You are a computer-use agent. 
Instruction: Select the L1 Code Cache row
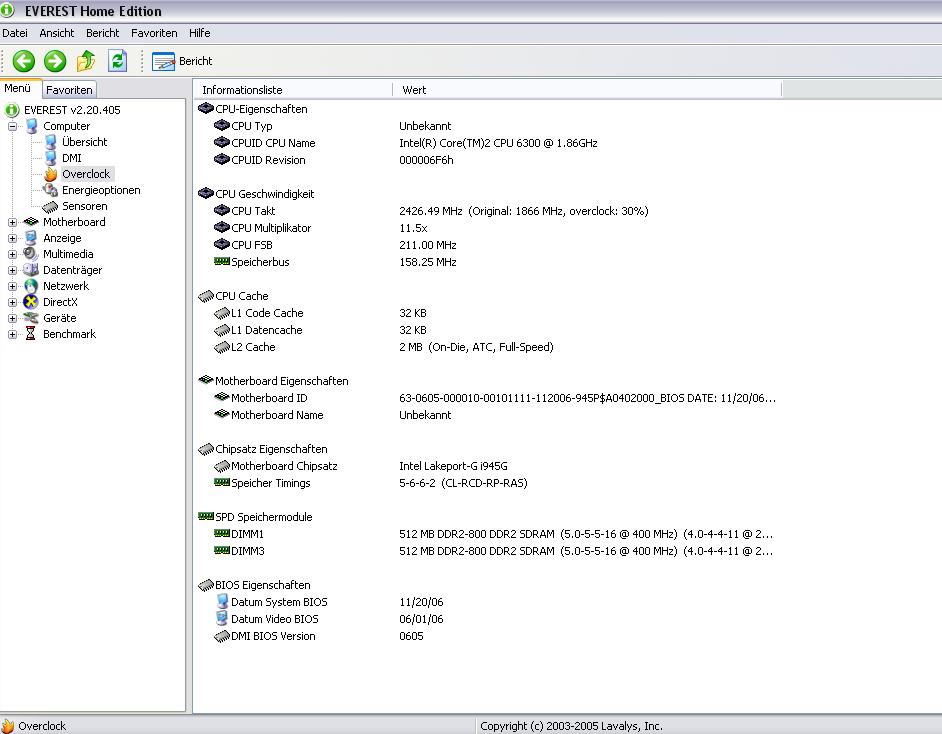487,313
